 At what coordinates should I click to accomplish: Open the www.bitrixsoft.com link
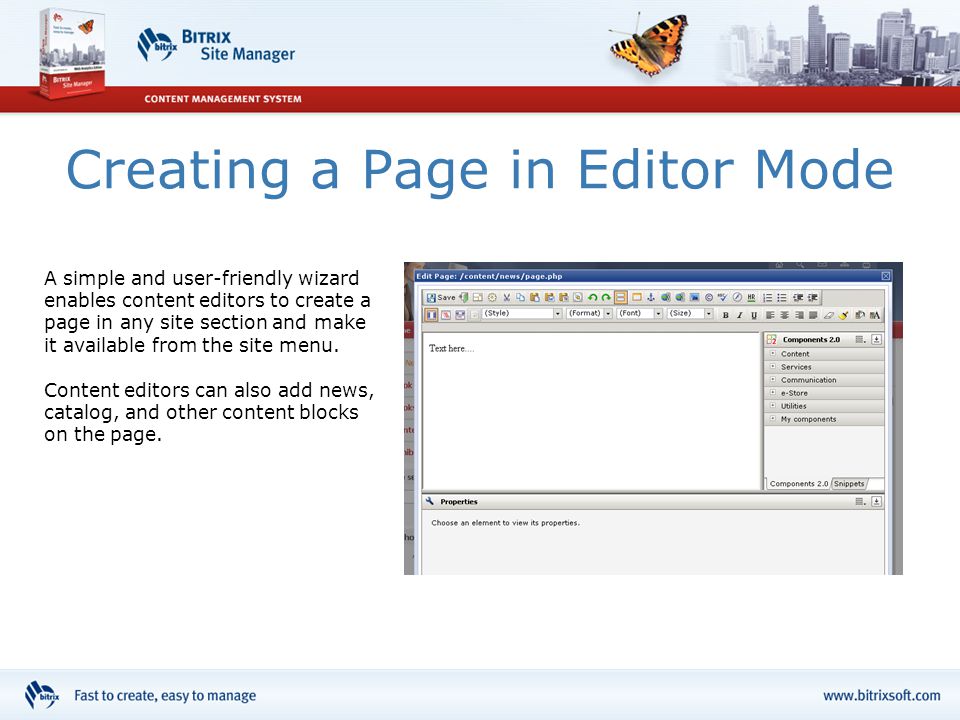[882, 696]
